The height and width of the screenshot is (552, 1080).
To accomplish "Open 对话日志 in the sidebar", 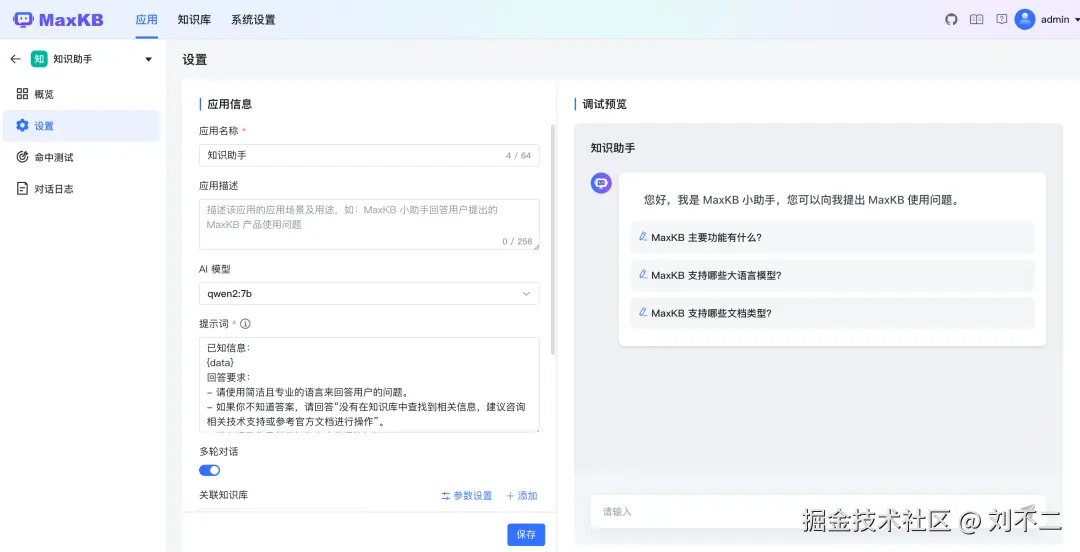I will [81, 189].
